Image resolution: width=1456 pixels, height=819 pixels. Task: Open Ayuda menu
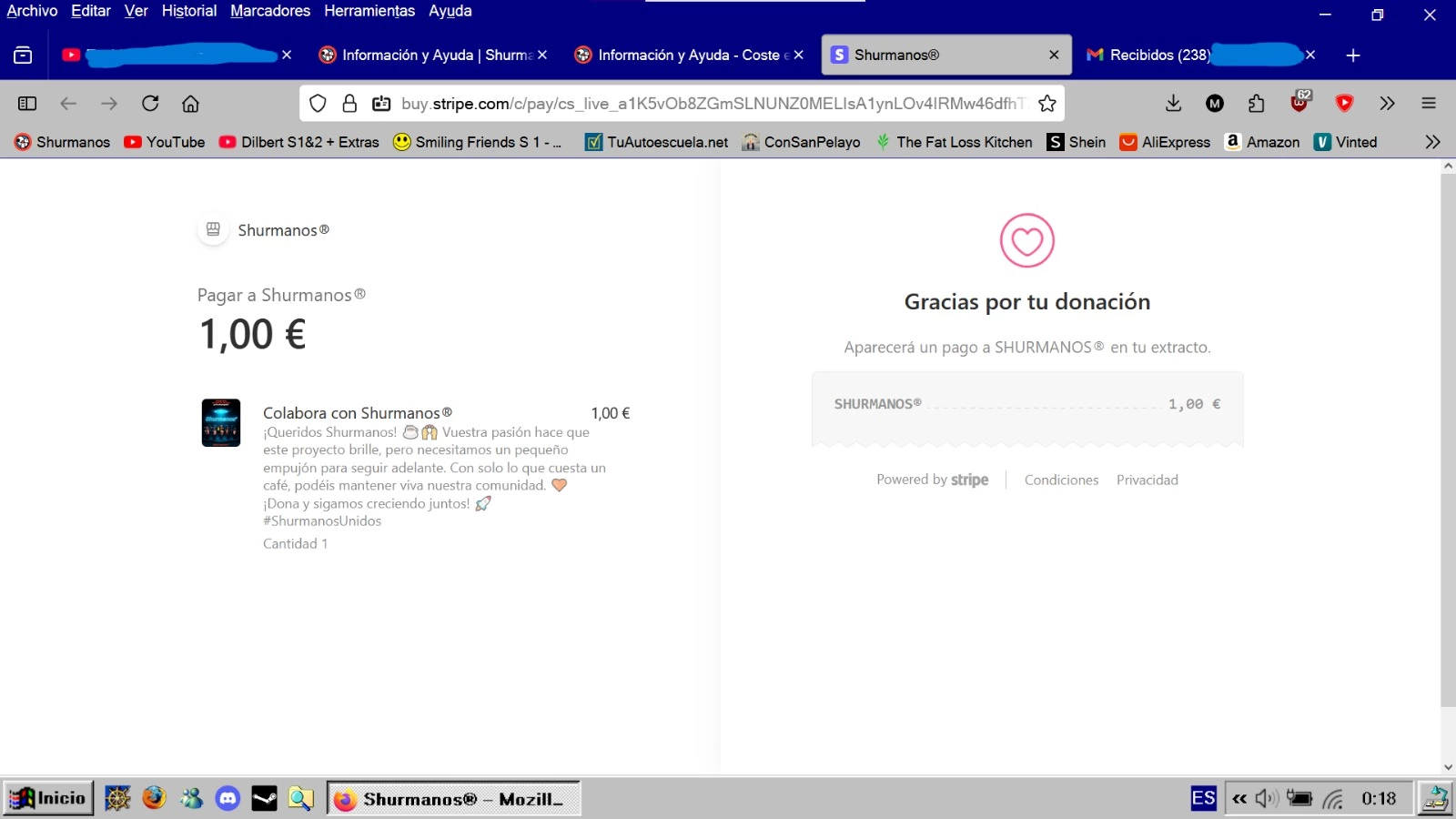tap(450, 11)
